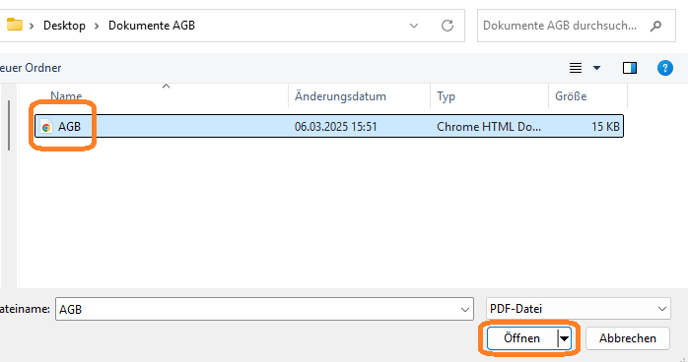Screen dimensions: 688x362
Task: Change the list view layout icon
Action: [x=575, y=68]
